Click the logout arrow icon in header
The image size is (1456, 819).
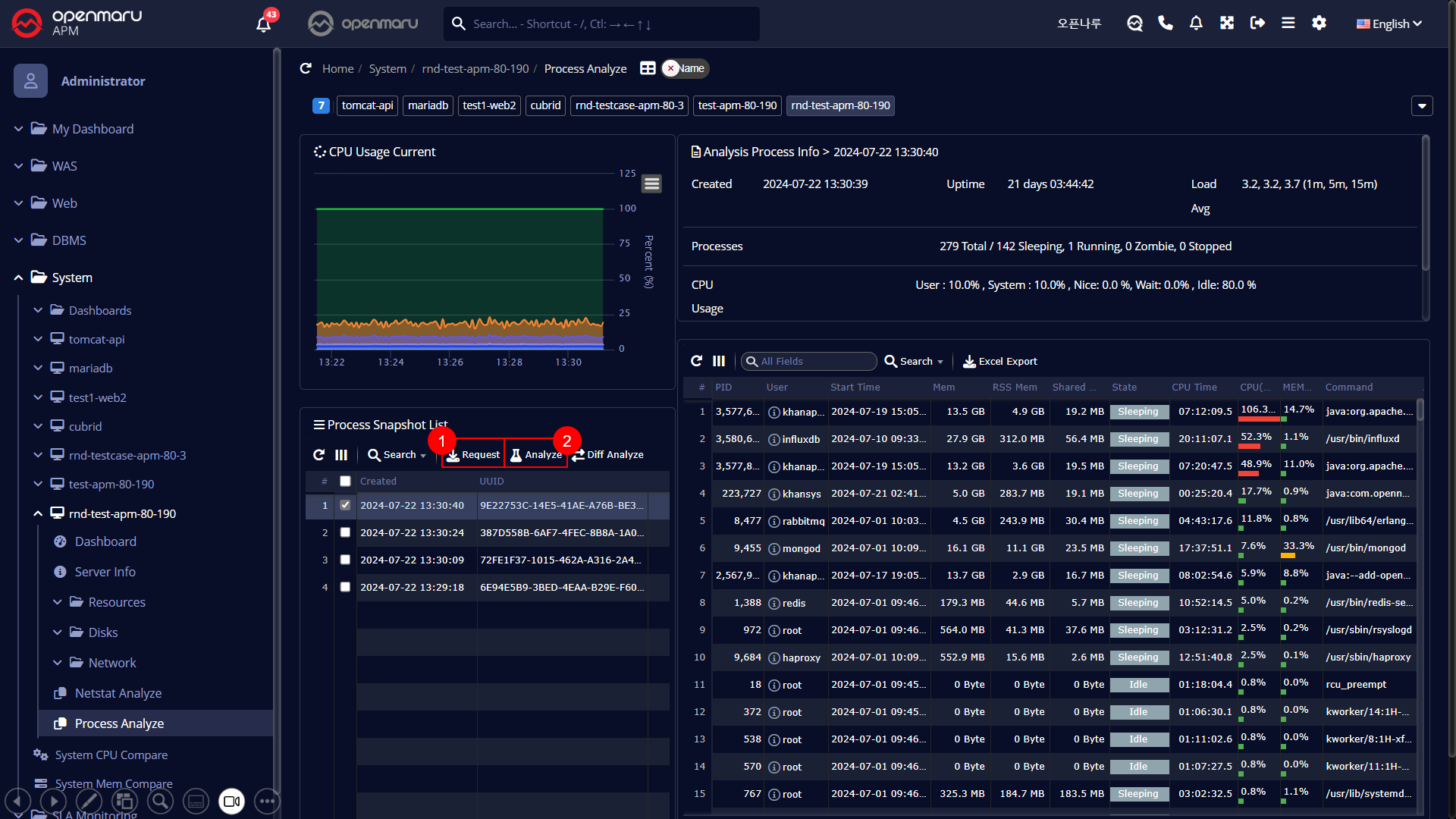point(1257,24)
